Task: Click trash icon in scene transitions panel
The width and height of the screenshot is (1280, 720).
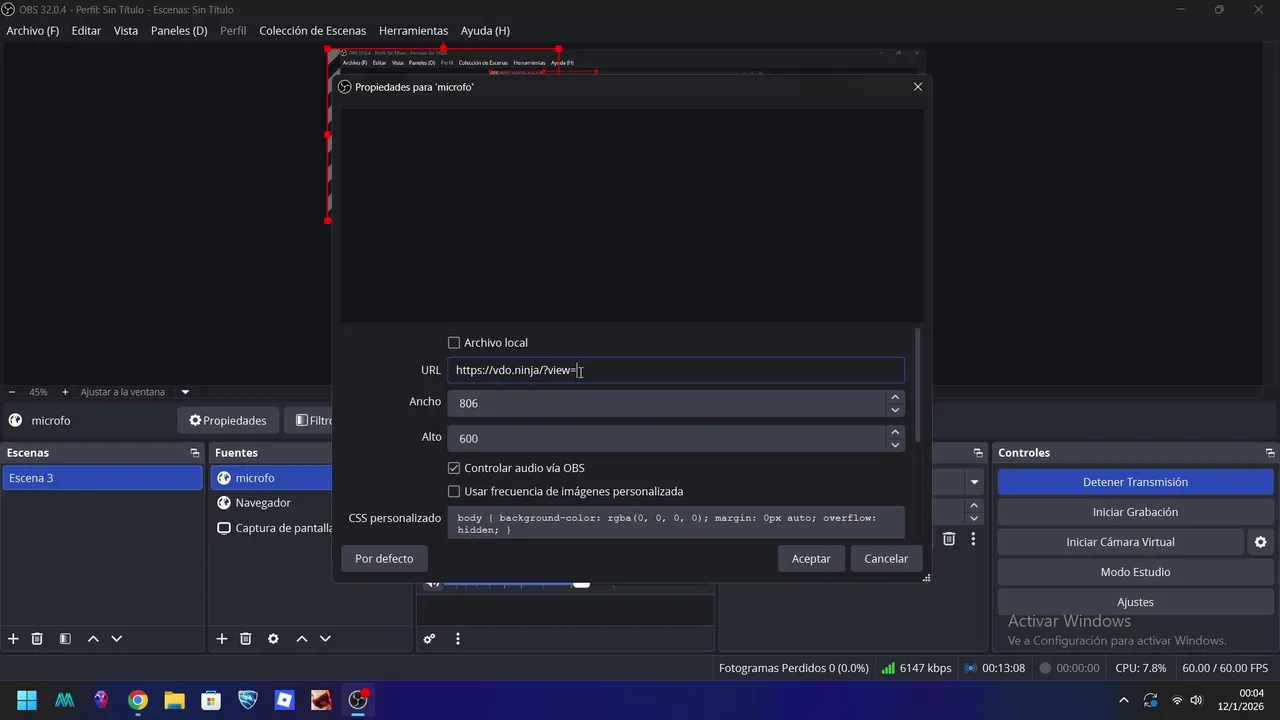Action: [949, 539]
